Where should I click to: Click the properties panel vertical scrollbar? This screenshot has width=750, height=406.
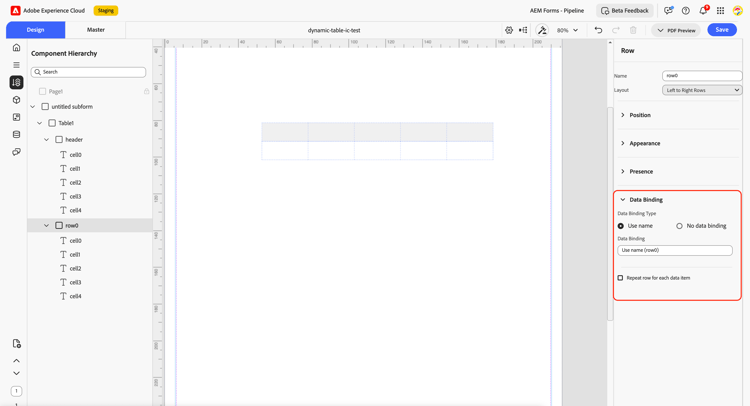[x=610, y=213]
